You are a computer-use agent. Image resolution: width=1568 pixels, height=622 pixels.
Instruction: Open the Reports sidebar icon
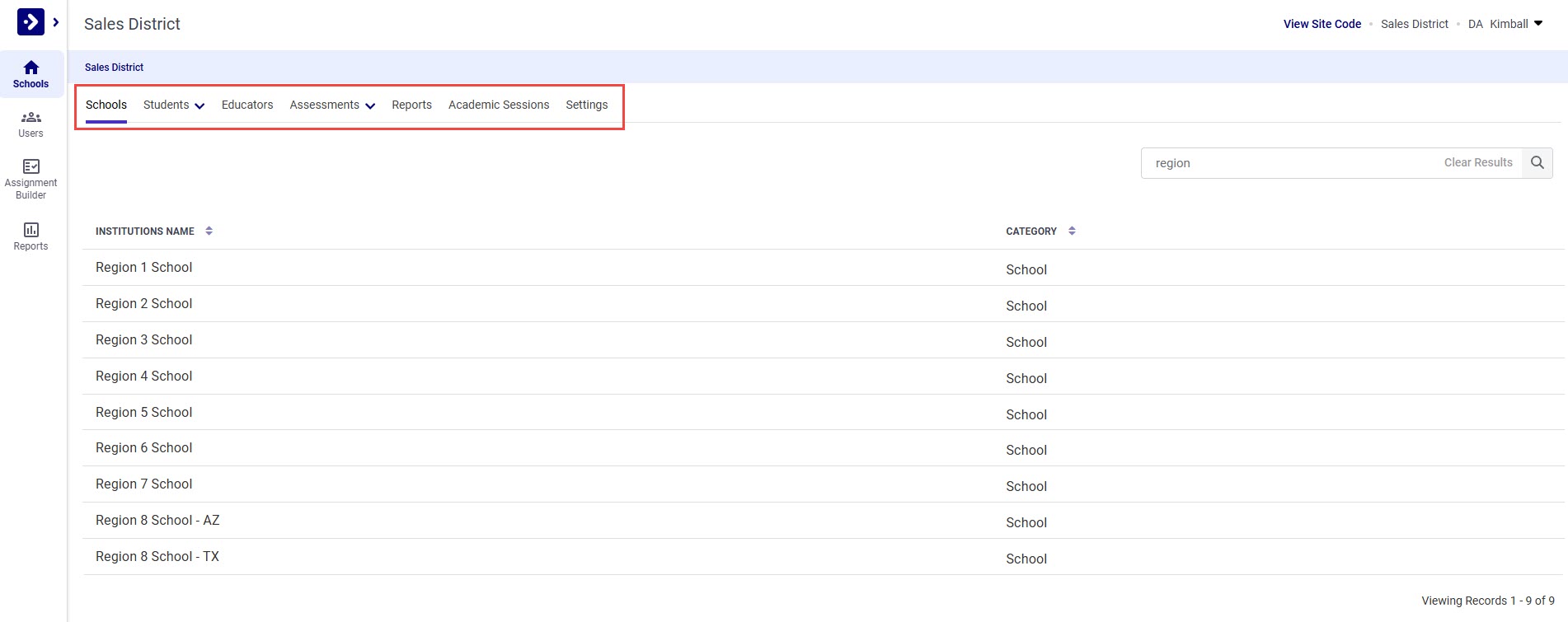31,236
